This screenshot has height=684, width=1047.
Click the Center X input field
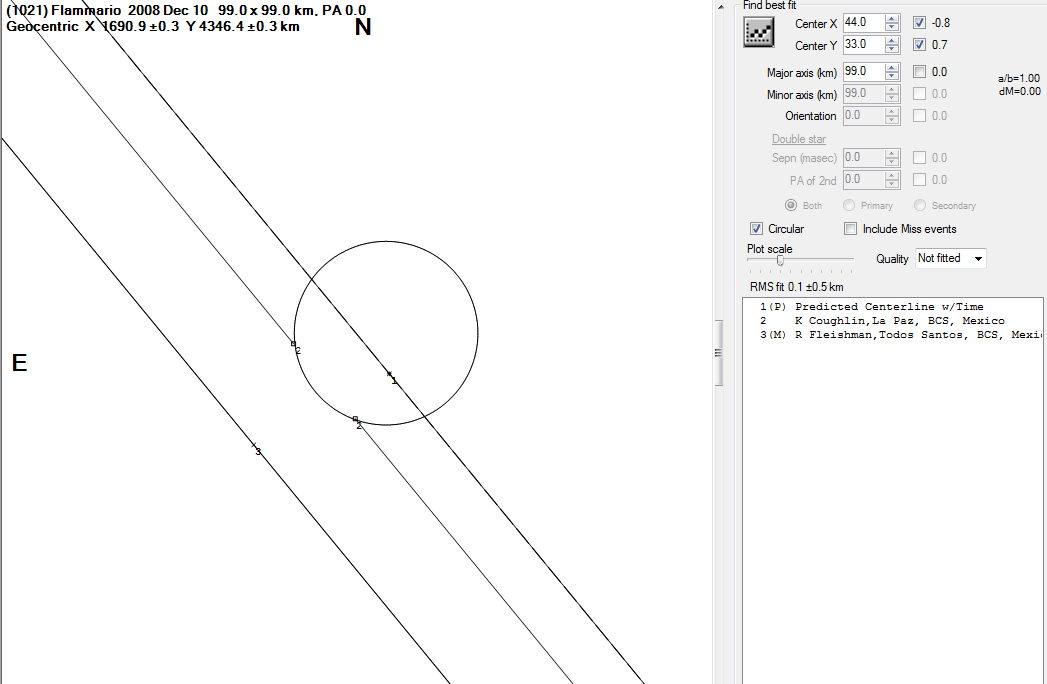pyautogui.click(x=863, y=22)
